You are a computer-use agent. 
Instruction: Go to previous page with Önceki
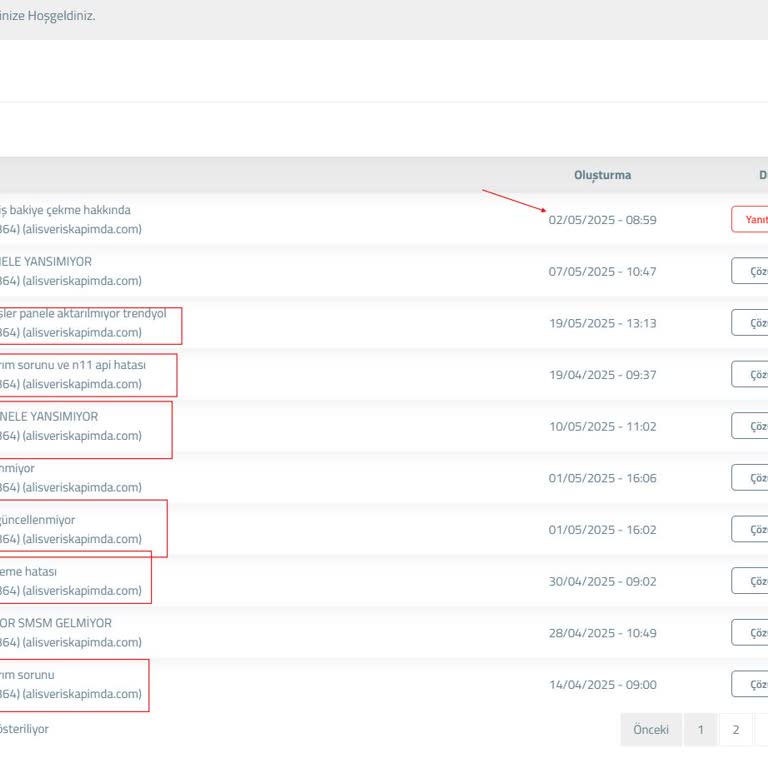point(651,730)
